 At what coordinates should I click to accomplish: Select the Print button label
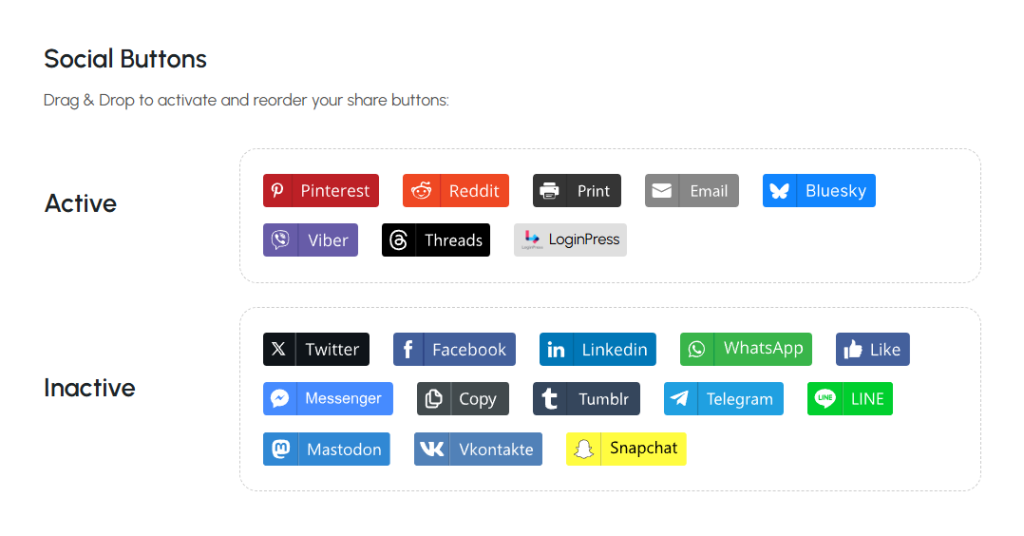[593, 191]
